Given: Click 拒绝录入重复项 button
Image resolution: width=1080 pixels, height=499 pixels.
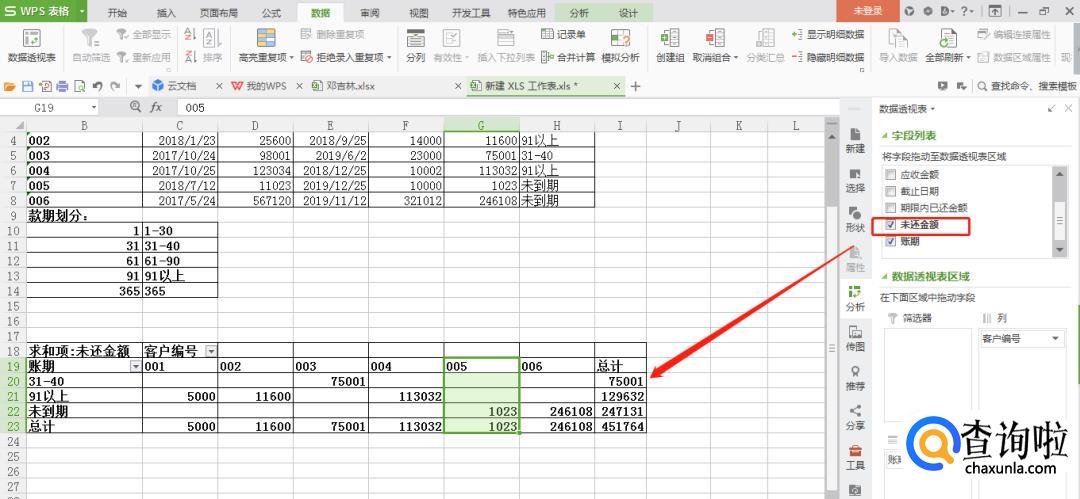Looking at the screenshot, I should [x=346, y=57].
